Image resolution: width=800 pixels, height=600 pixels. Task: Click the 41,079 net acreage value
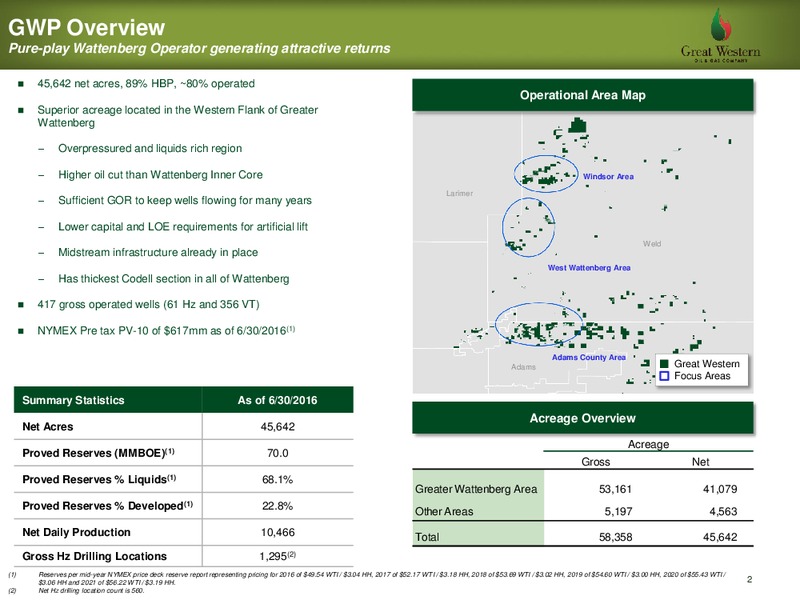tap(720, 489)
